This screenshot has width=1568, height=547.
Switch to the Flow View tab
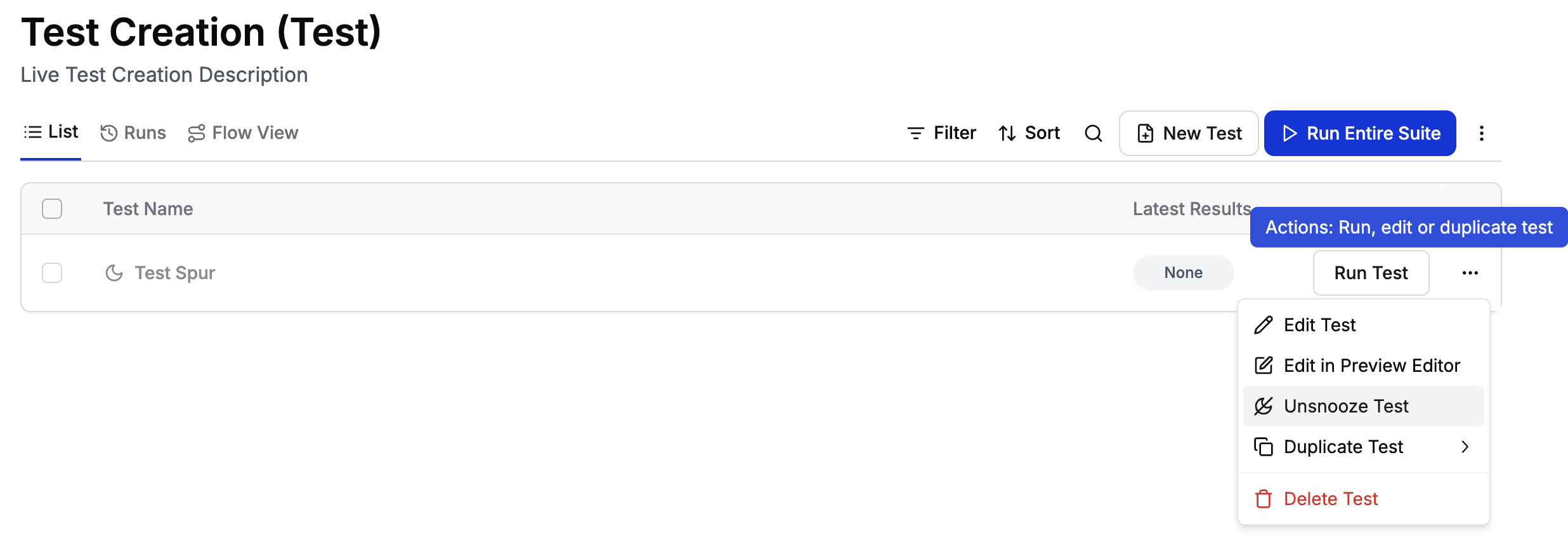tap(243, 133)
